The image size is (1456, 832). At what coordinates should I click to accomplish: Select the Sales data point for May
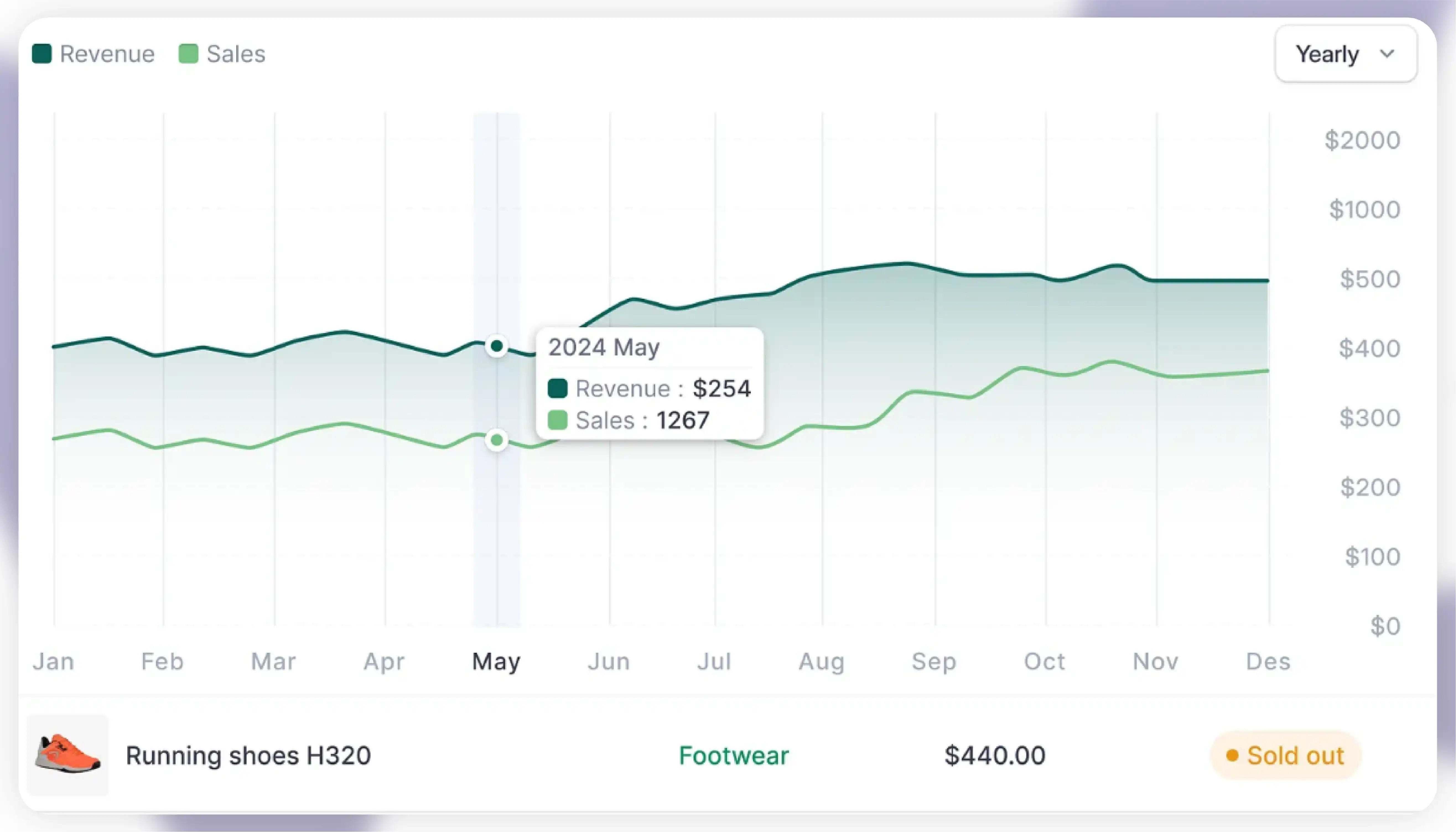point(497,440)
